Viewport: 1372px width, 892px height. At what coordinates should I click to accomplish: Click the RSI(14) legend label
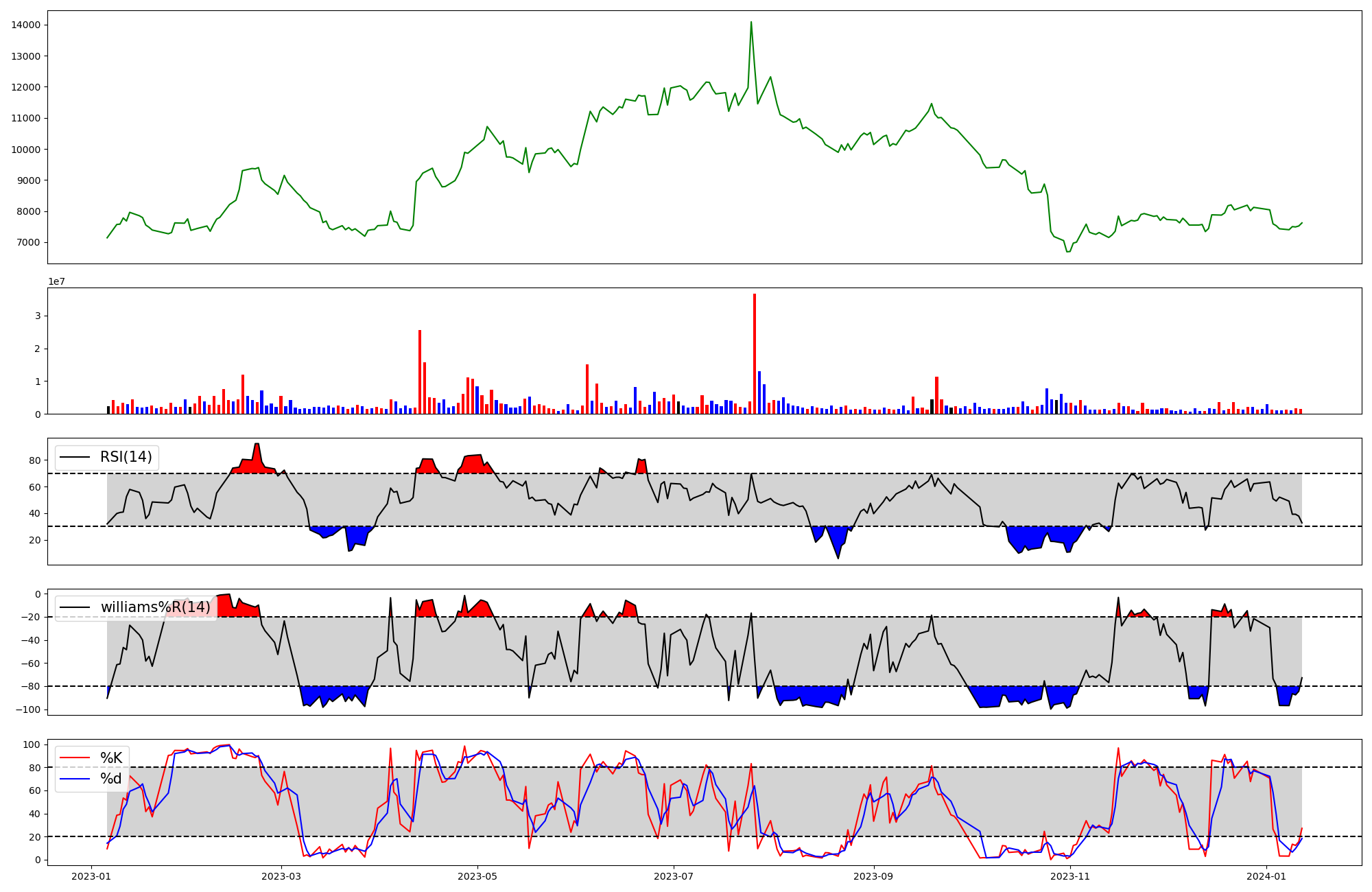(126, 457)
